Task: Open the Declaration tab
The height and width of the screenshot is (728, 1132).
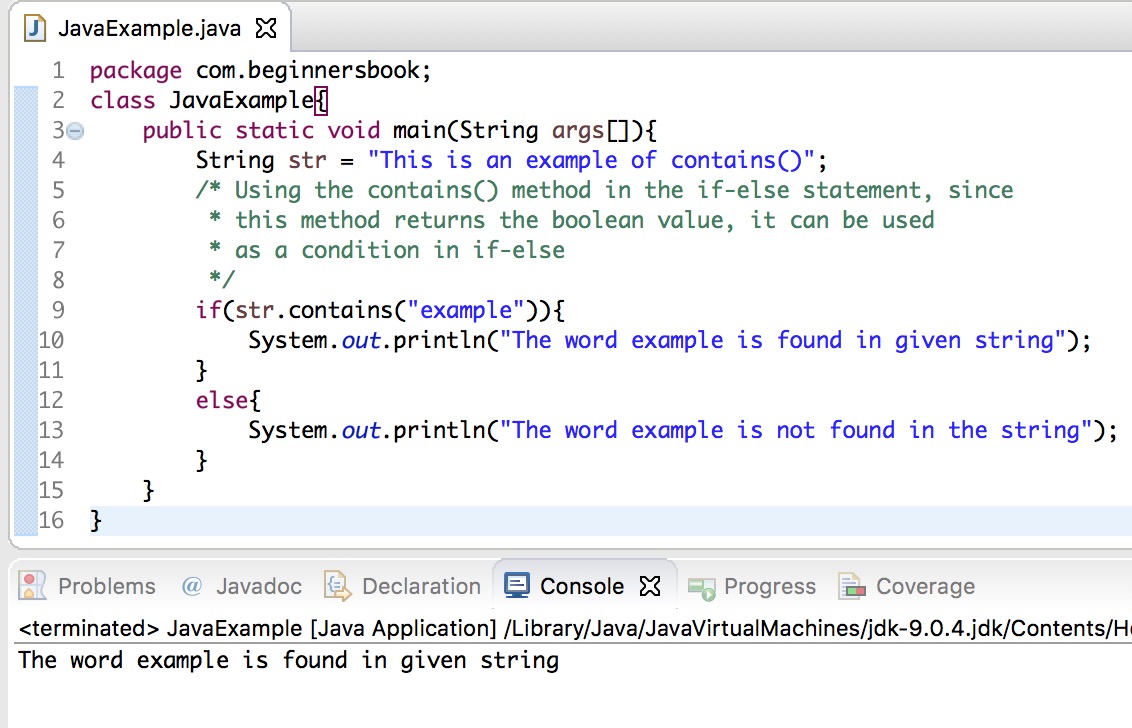Action: click(421, 586)
